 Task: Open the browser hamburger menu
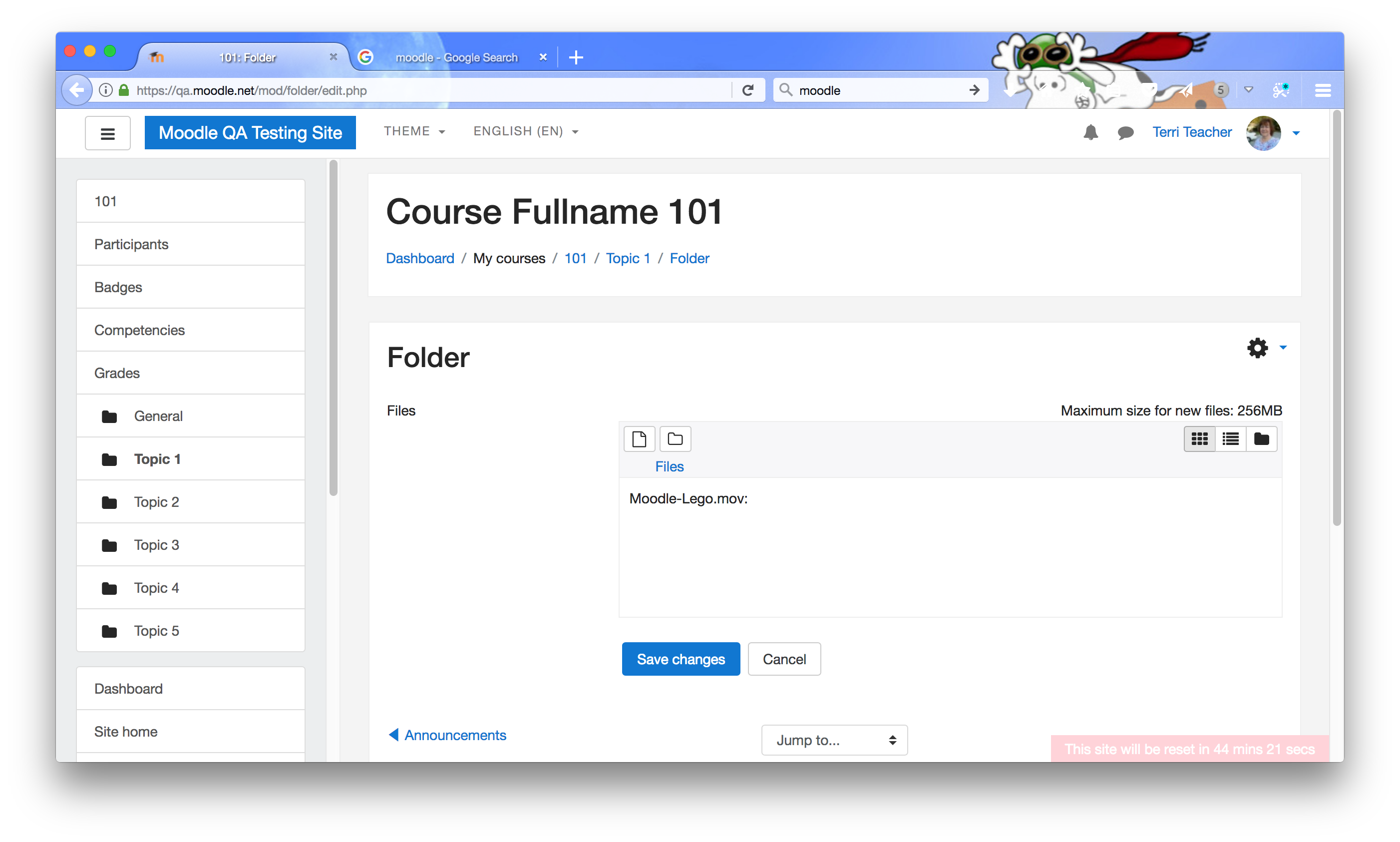click(1322, 90)
